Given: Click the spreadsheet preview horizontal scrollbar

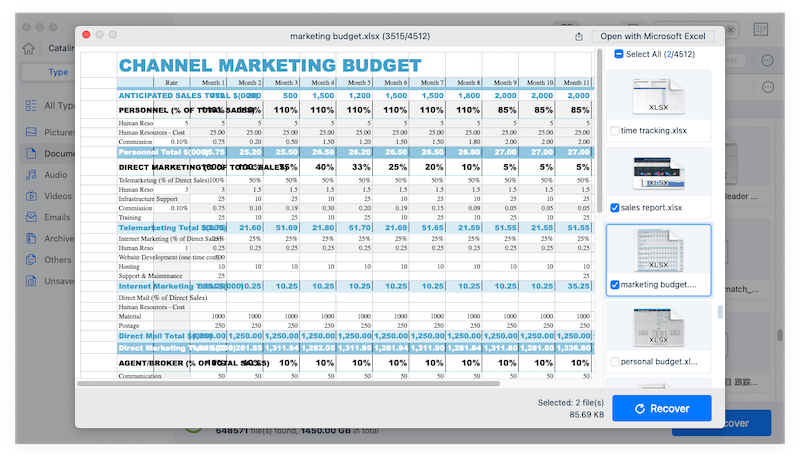Looking at the screenshot, I should pos(288,383).
